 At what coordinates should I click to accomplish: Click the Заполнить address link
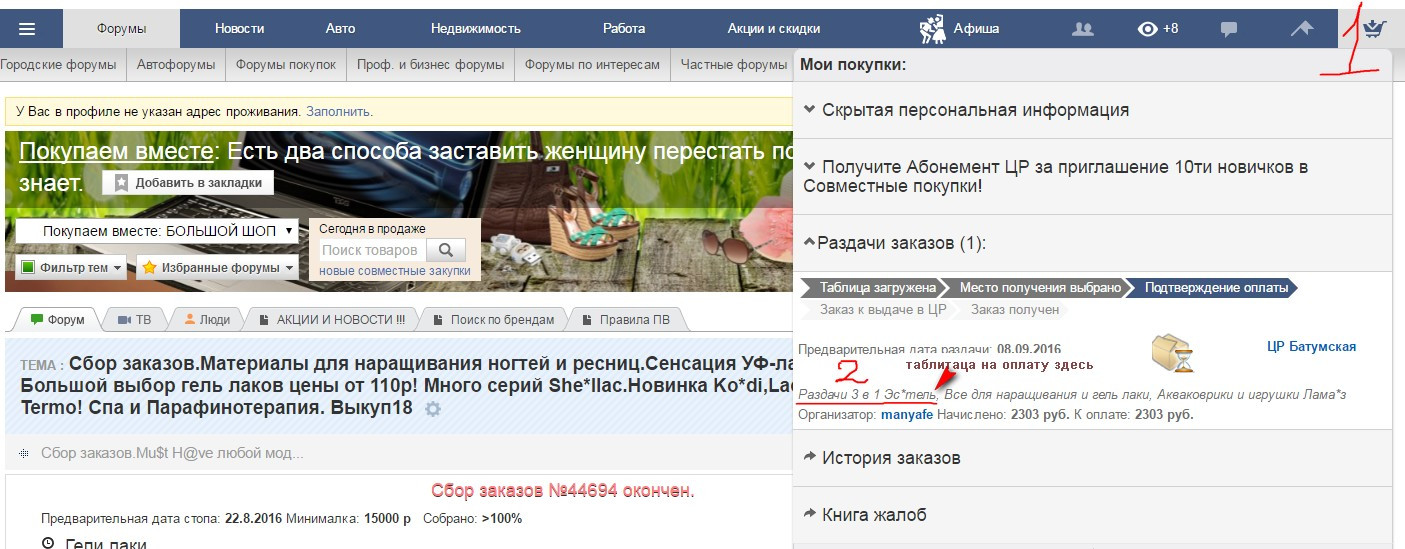click(x=338, y=112)
